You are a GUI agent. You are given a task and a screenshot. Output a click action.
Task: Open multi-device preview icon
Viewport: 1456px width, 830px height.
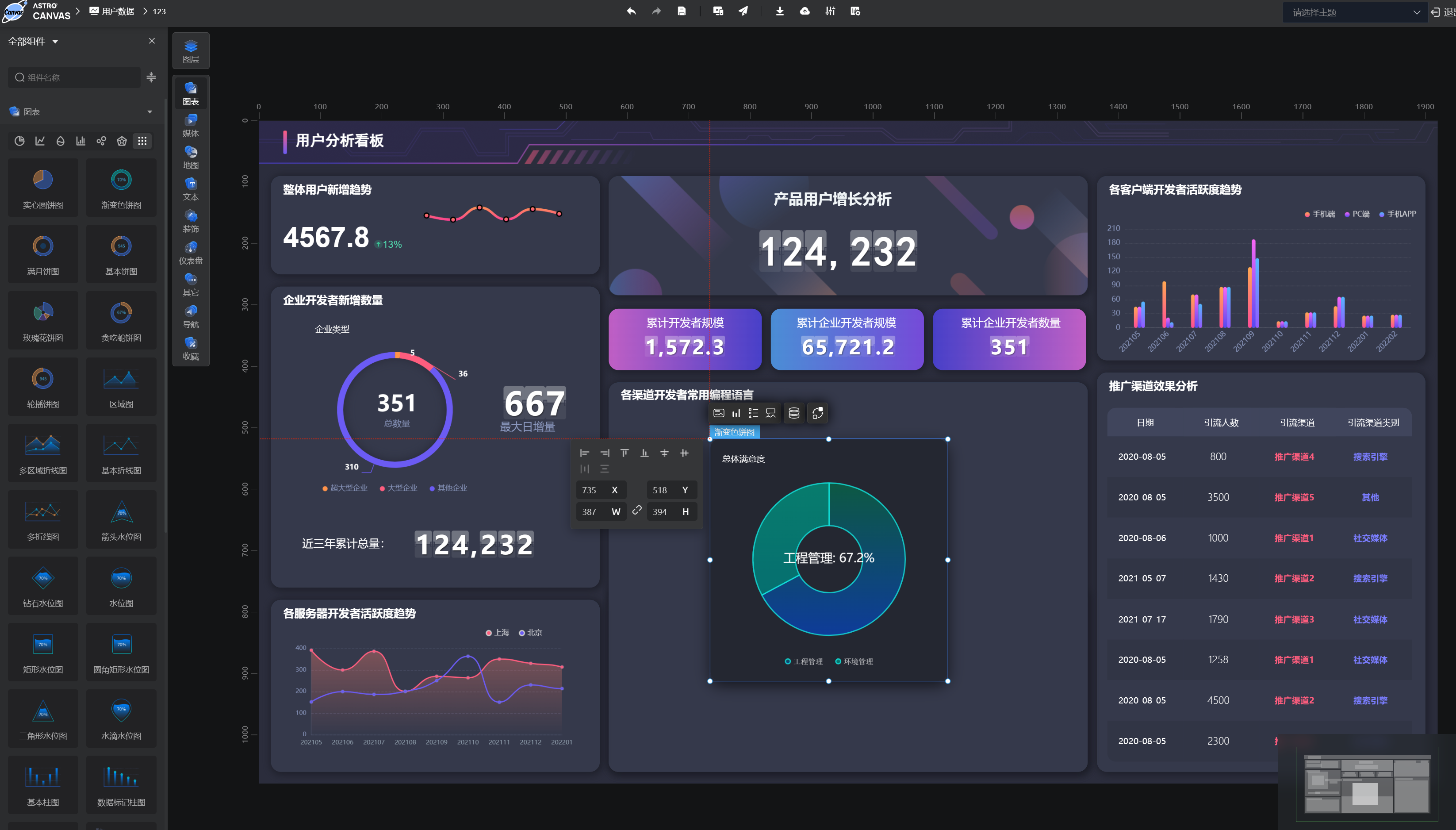pos(718,12)
